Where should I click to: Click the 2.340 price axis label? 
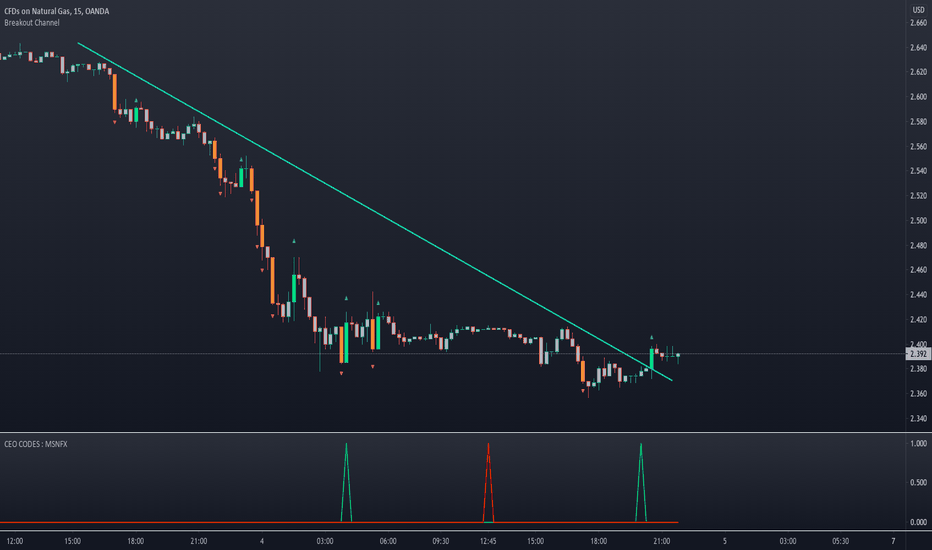pos(918,419)
